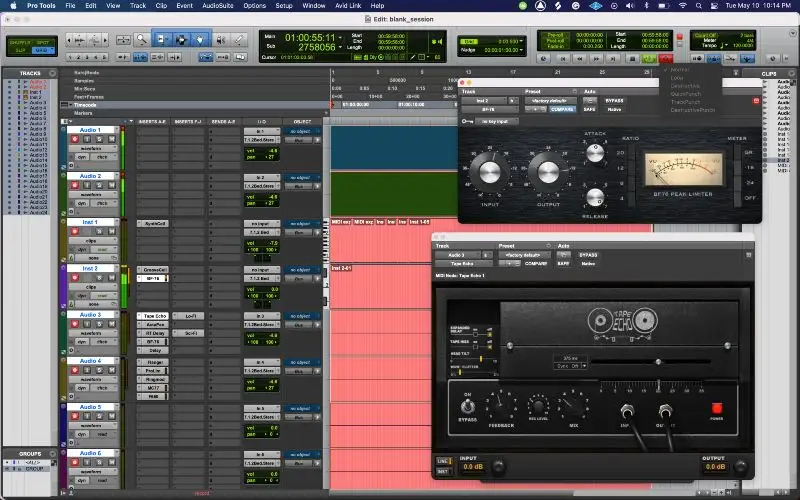Click the red Record transport button
This screenshot has height=500, width=800.
665,59
